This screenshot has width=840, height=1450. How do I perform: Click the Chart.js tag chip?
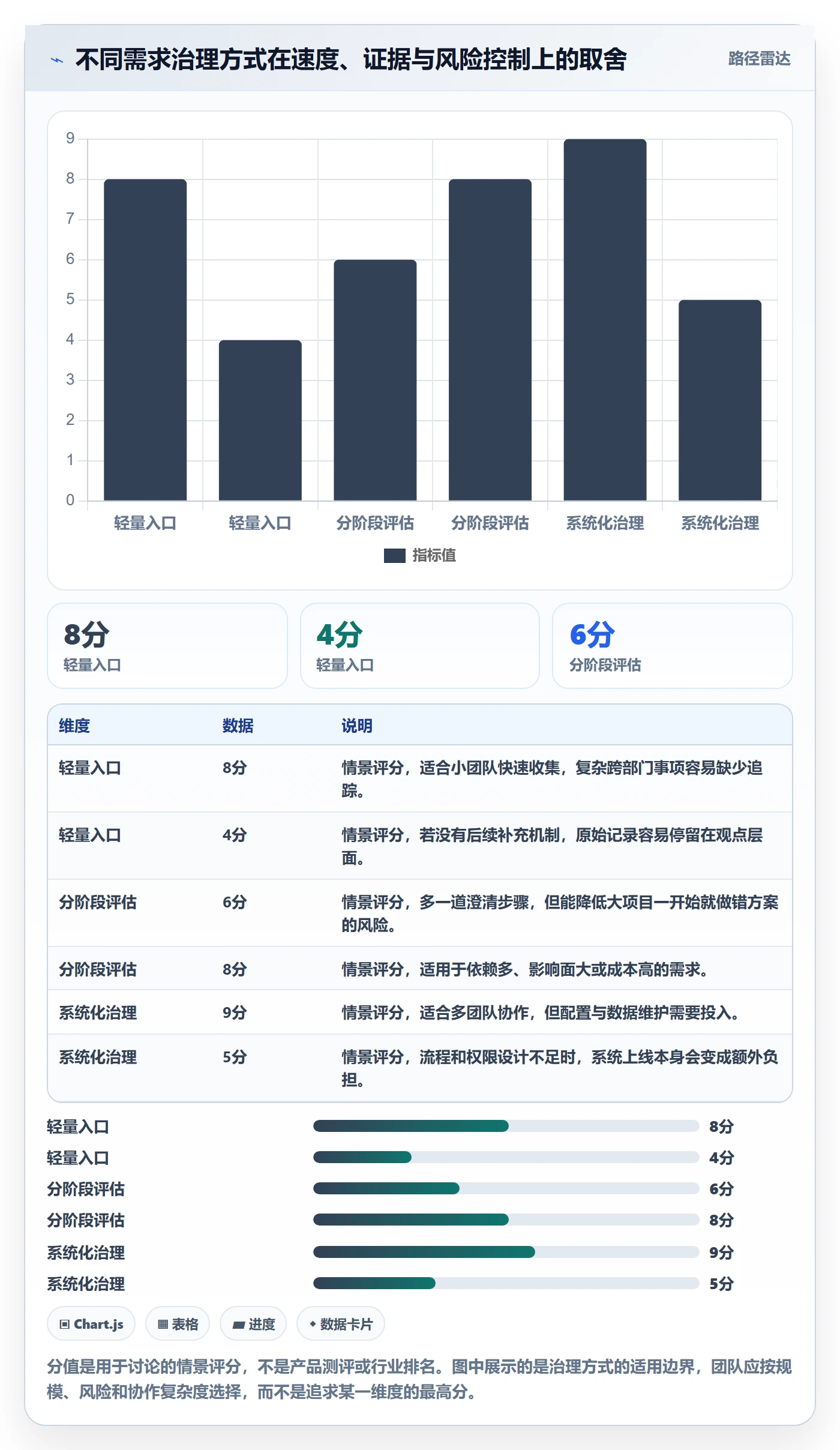[x=91, y=1324]
